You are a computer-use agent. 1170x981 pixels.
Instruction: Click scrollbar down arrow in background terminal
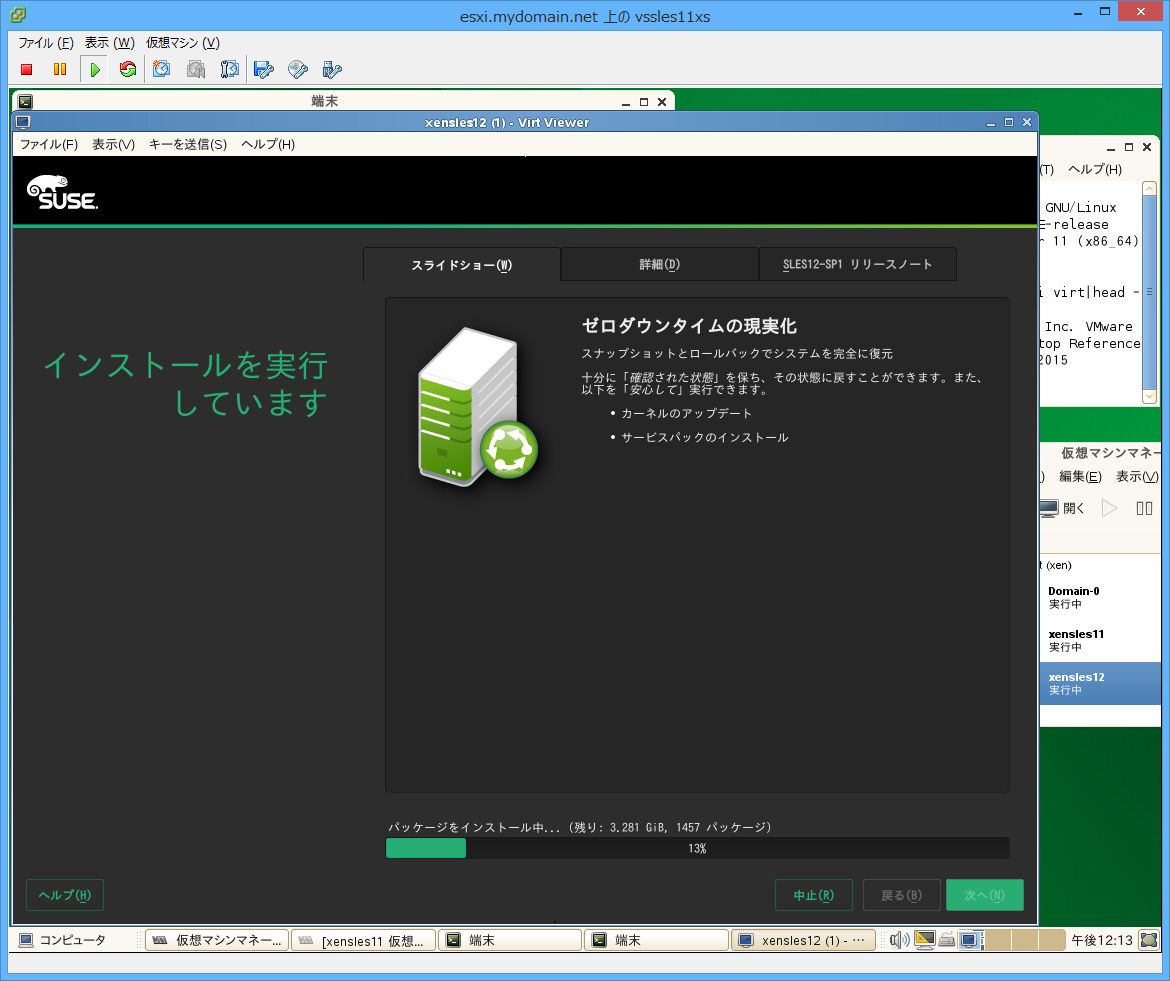click(1149, 398)
